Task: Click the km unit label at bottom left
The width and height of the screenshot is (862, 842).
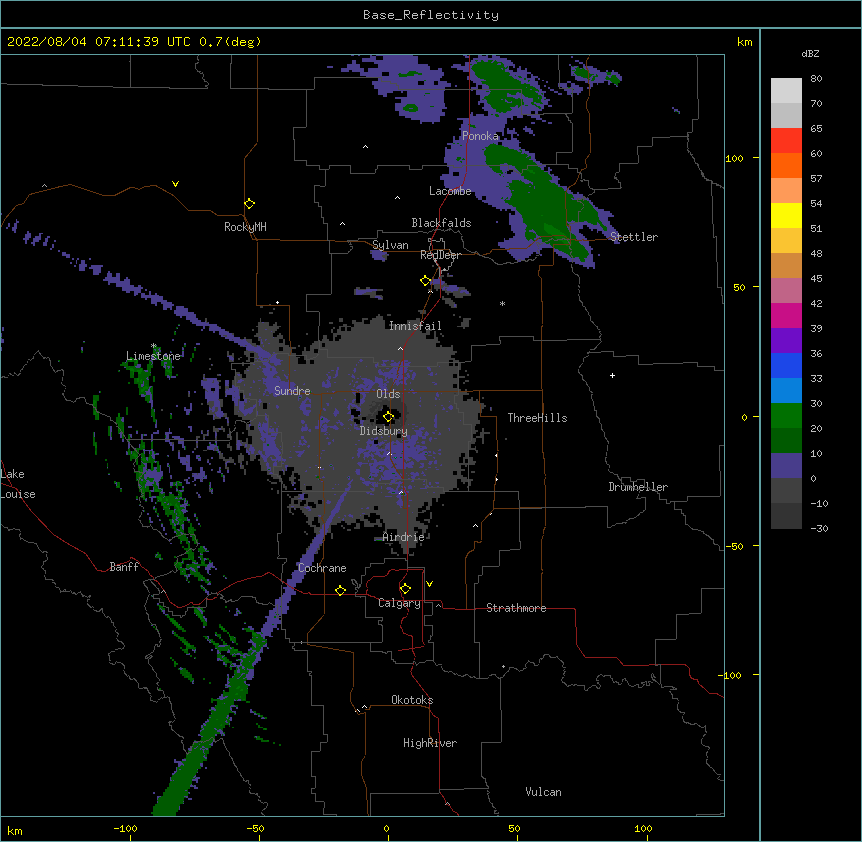Action: [15, 831]
